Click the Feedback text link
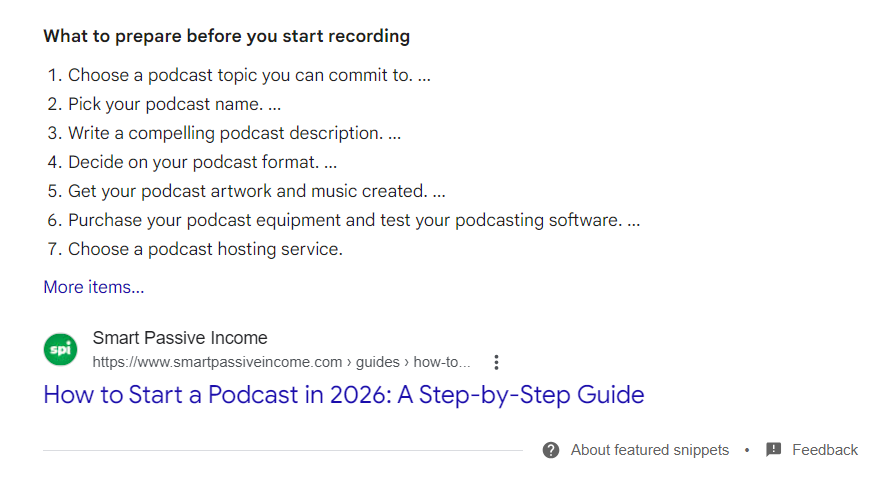The height and width of the screenshot is (482, 880). (x=825, y=450)
